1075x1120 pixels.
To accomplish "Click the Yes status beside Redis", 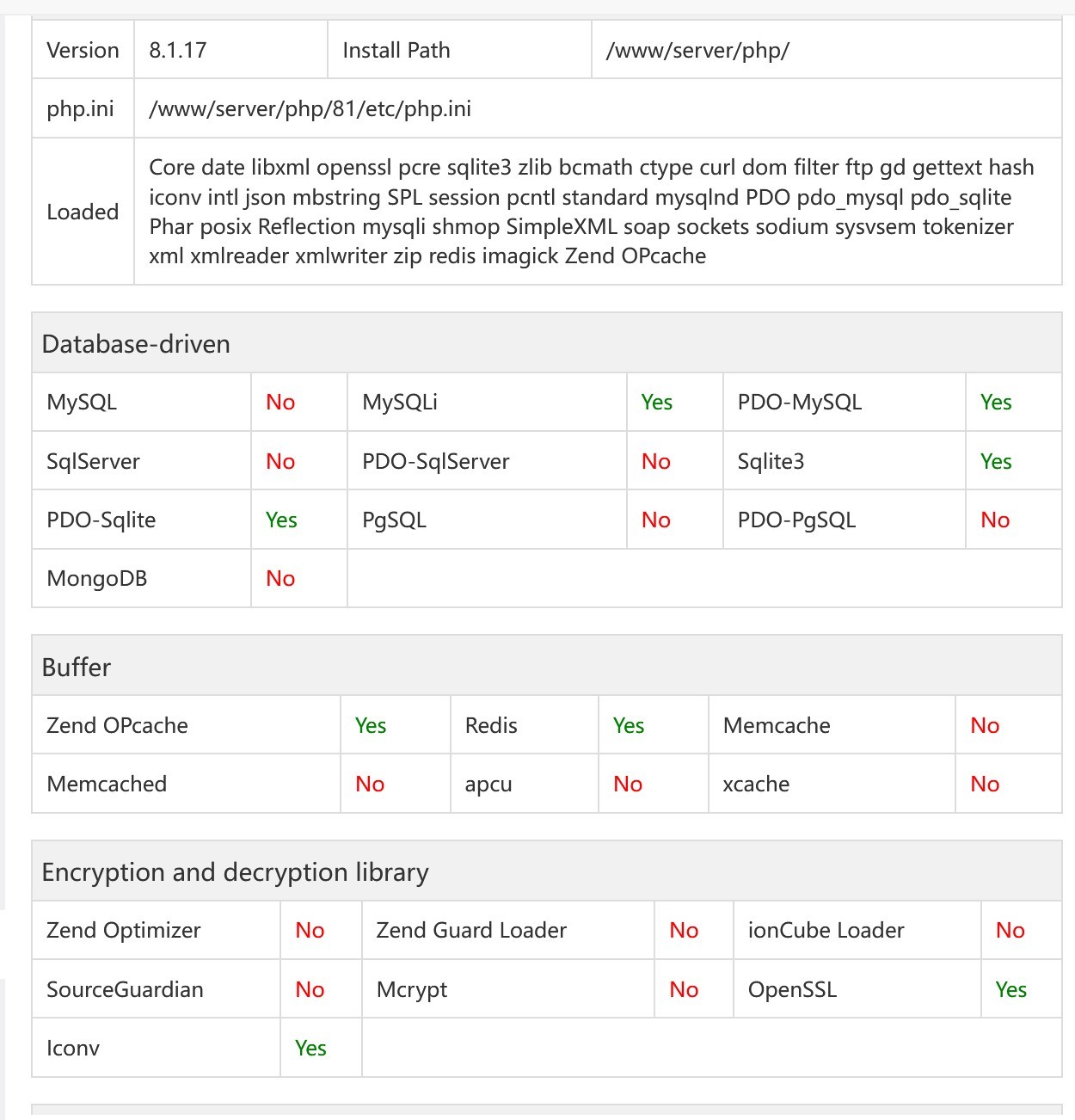I will pyautogui.click(x=629, y=726).
